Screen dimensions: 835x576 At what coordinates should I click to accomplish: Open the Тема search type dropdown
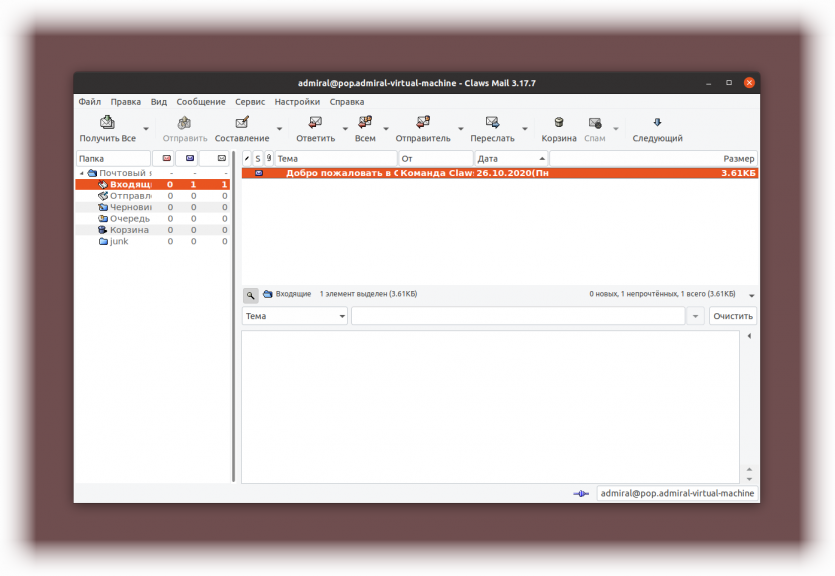(294, 316)
